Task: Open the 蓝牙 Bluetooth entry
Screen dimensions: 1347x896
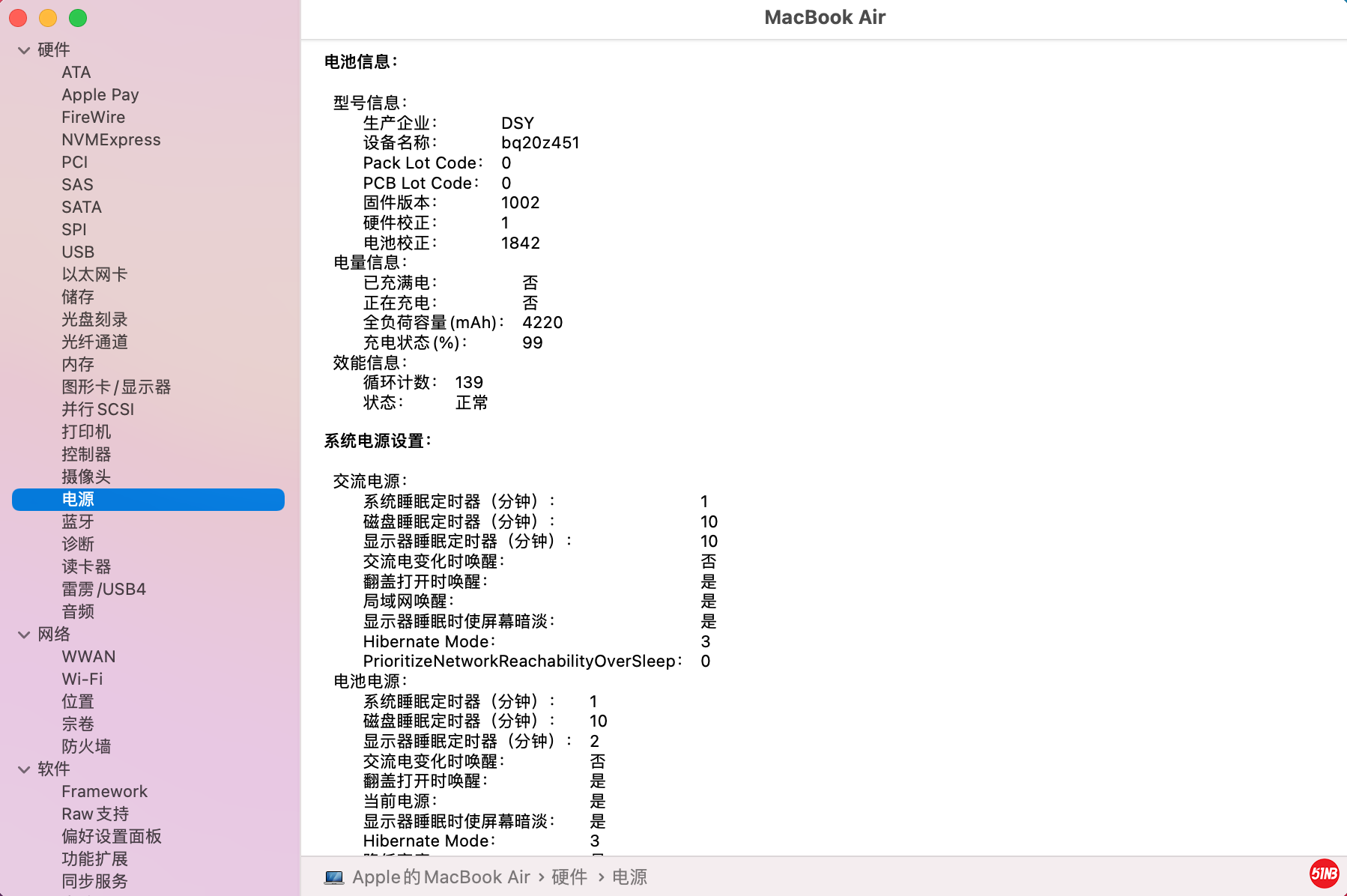Action: tap(78, 522)
